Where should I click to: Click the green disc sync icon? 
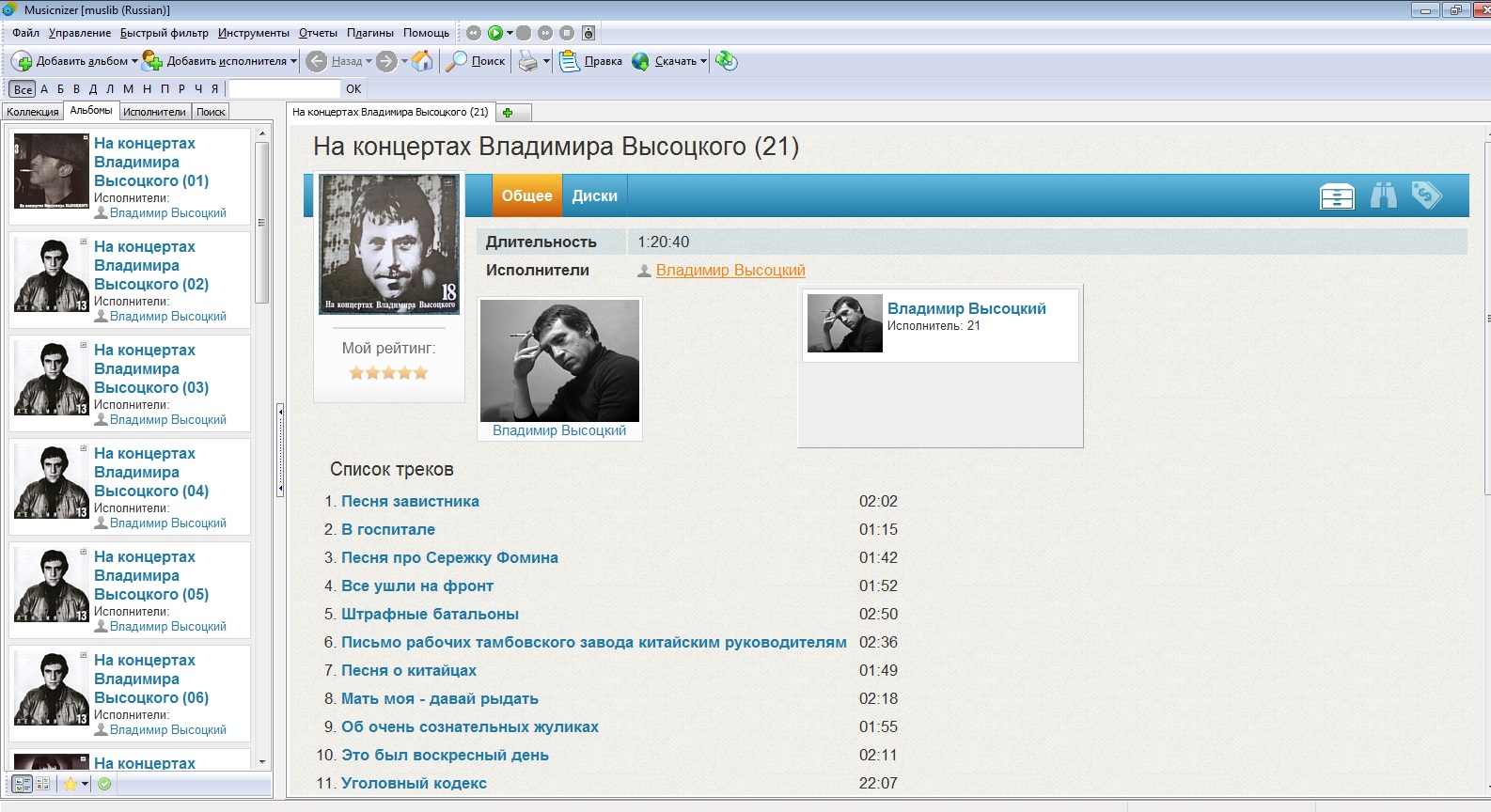coord(726,61)
